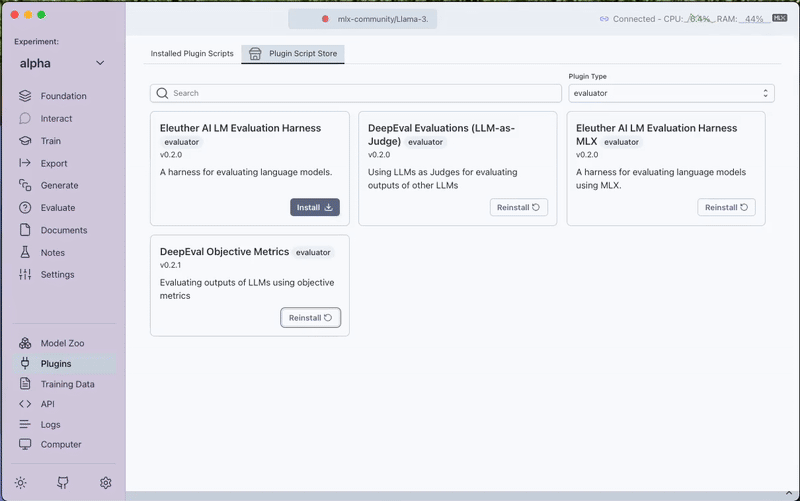Image resolution: width=800 pixels, height=501 pixels.
Task: Click the Computer monitor icon
Action: click(x=25, y=444)
